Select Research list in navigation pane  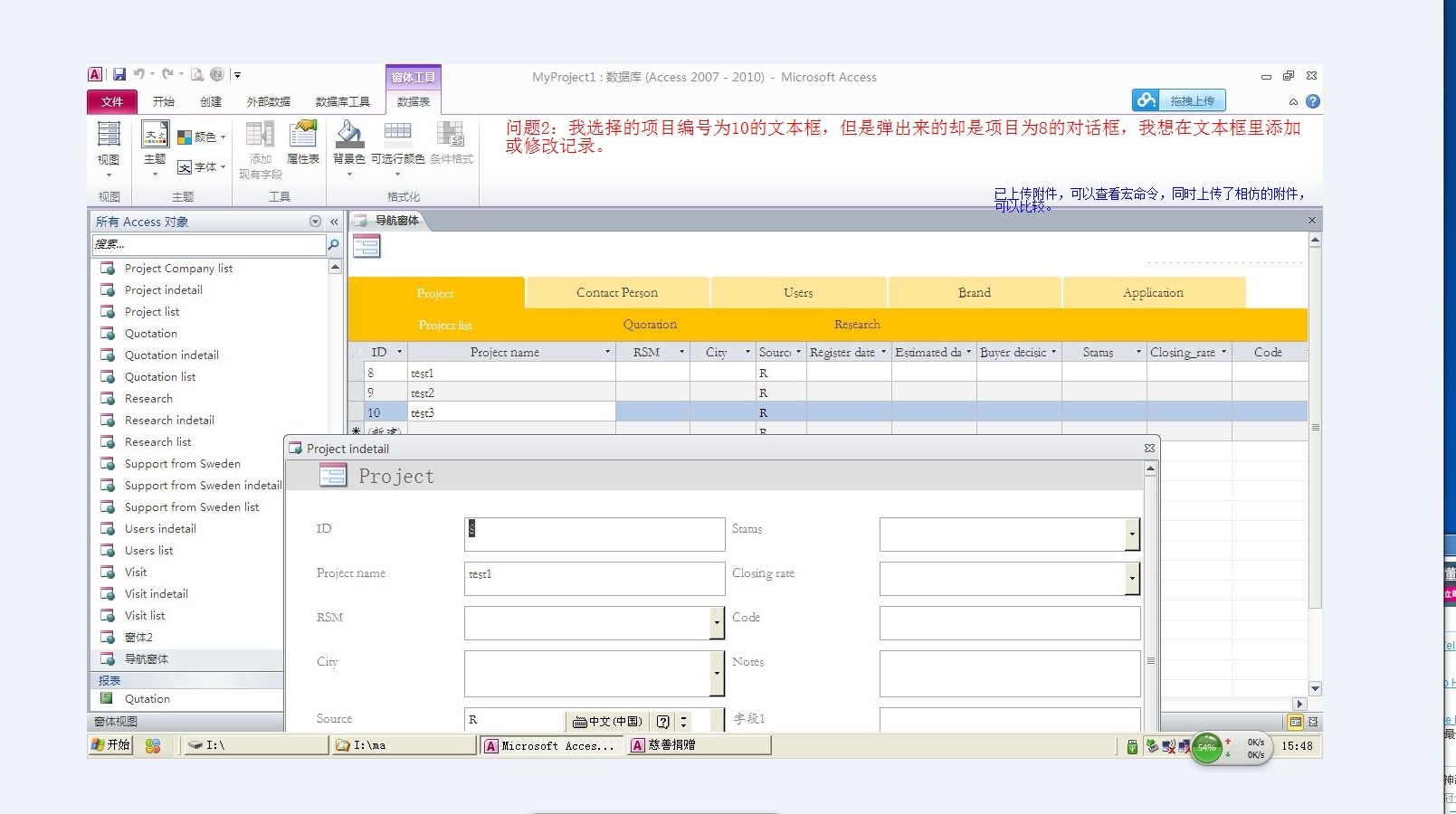pyautogui.click(x=157, y=442)
